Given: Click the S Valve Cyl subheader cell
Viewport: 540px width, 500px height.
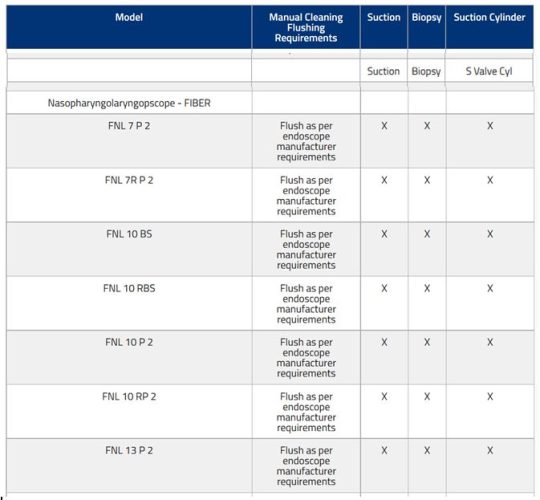Looking at the screenshot, I should [489, 71].
